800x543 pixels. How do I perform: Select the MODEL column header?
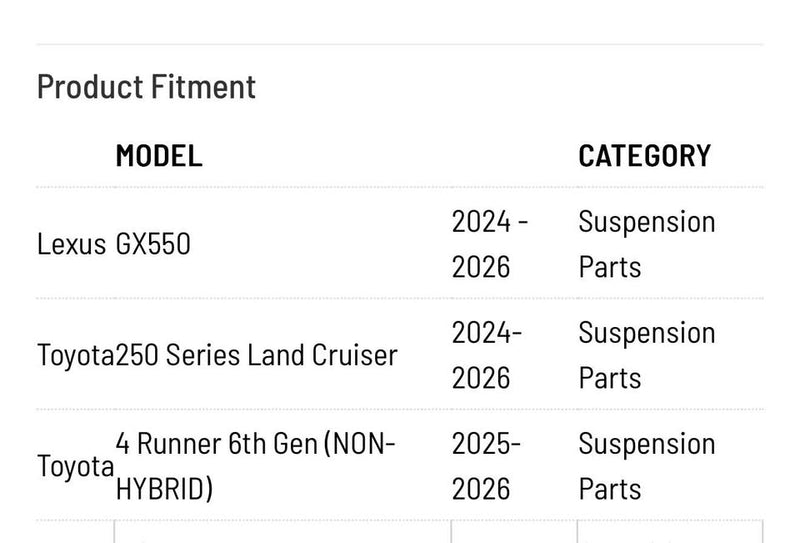point(159,156)
